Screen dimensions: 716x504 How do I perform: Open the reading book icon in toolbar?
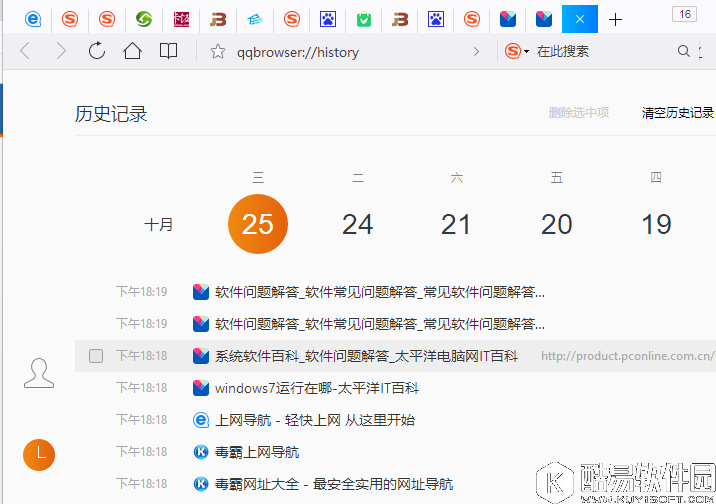[168, 51]
